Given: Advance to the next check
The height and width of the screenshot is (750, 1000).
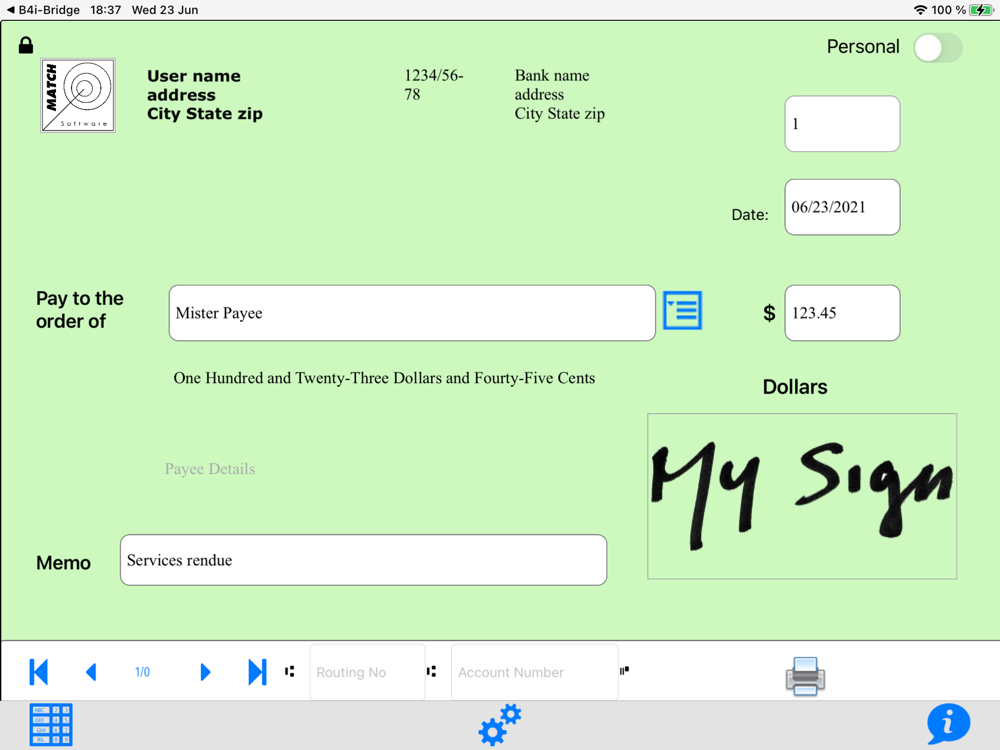Looking at the screenshot, I should [205, 672].
